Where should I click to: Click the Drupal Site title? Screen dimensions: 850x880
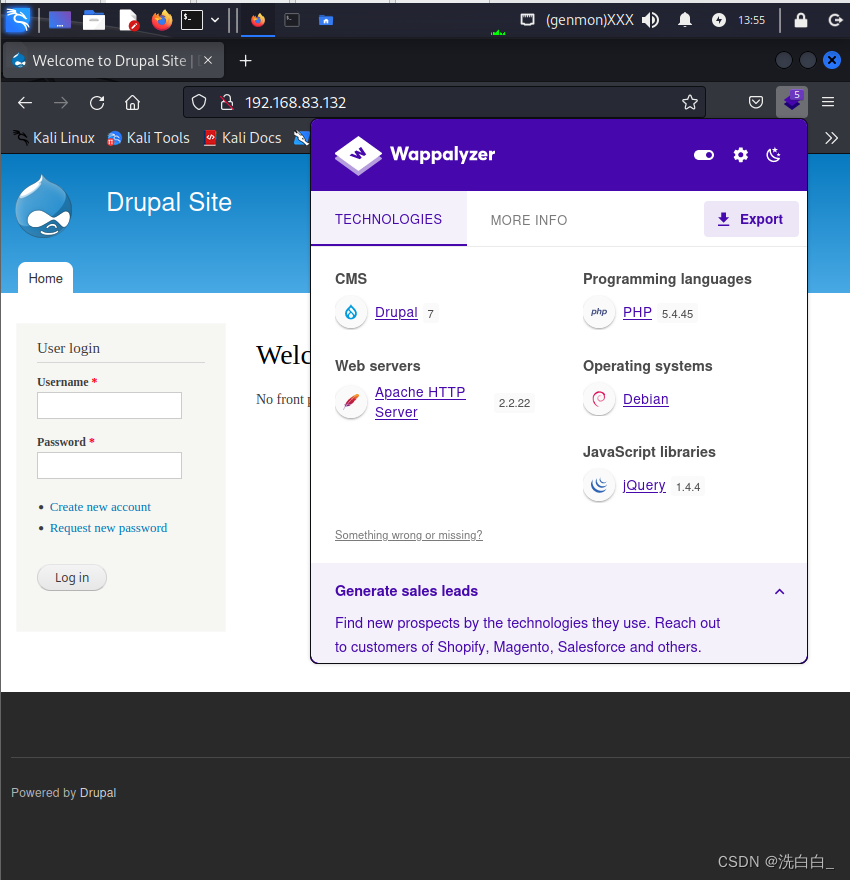169,202
